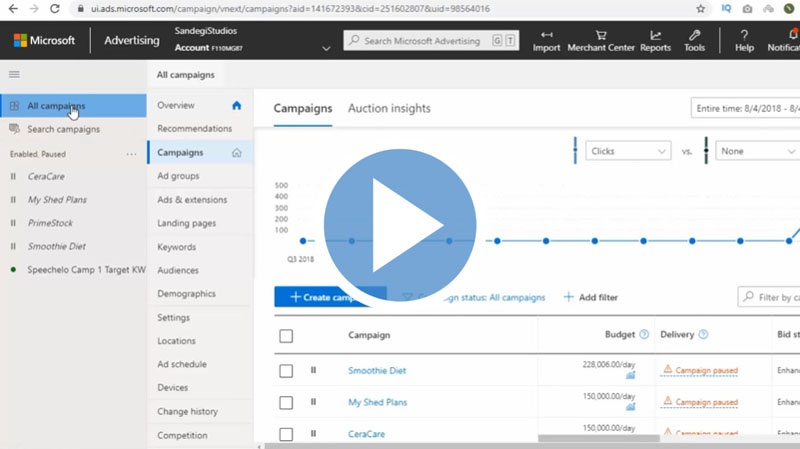Click the browser address bar URL

click(x=290, y=9)
